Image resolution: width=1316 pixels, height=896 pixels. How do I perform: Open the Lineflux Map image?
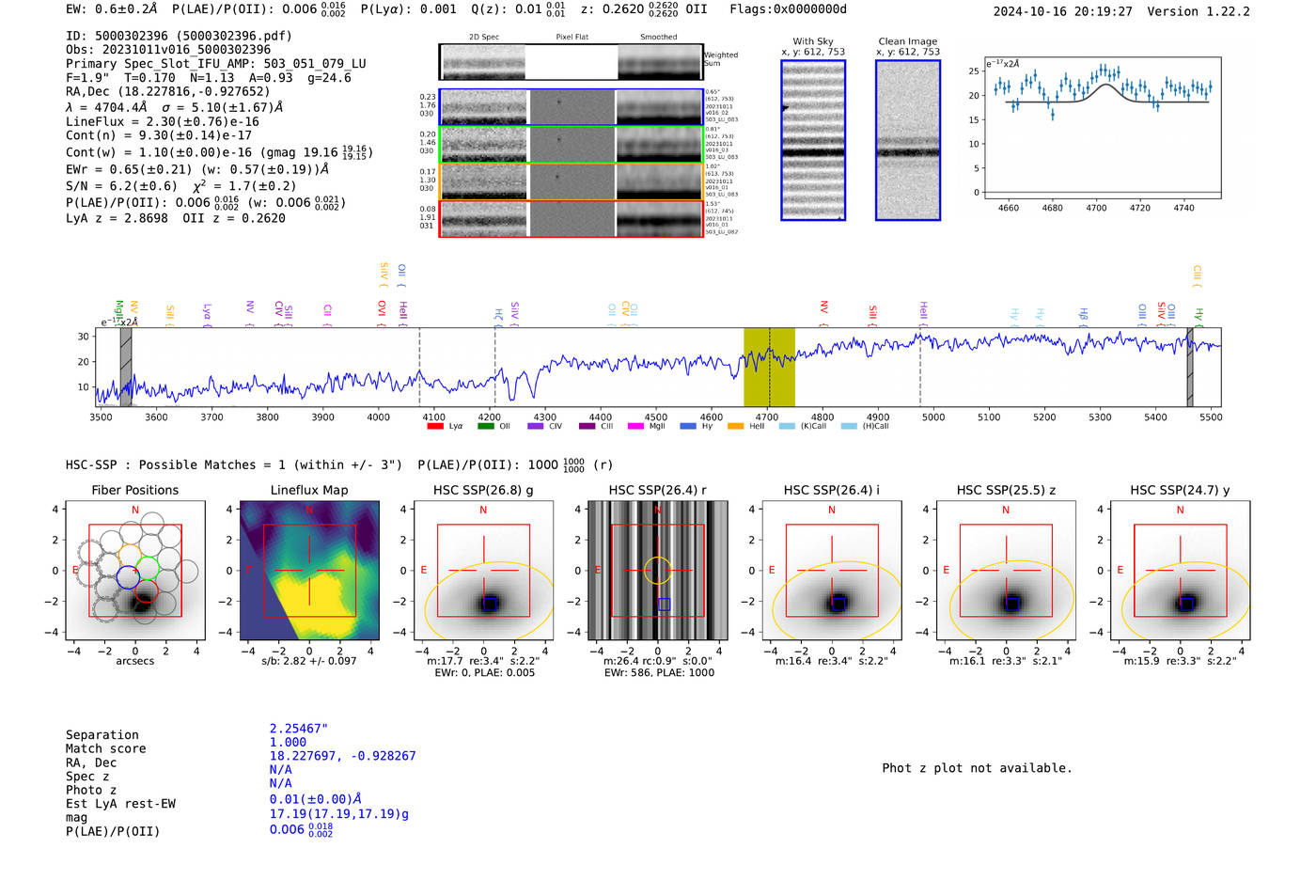[309, 571]
